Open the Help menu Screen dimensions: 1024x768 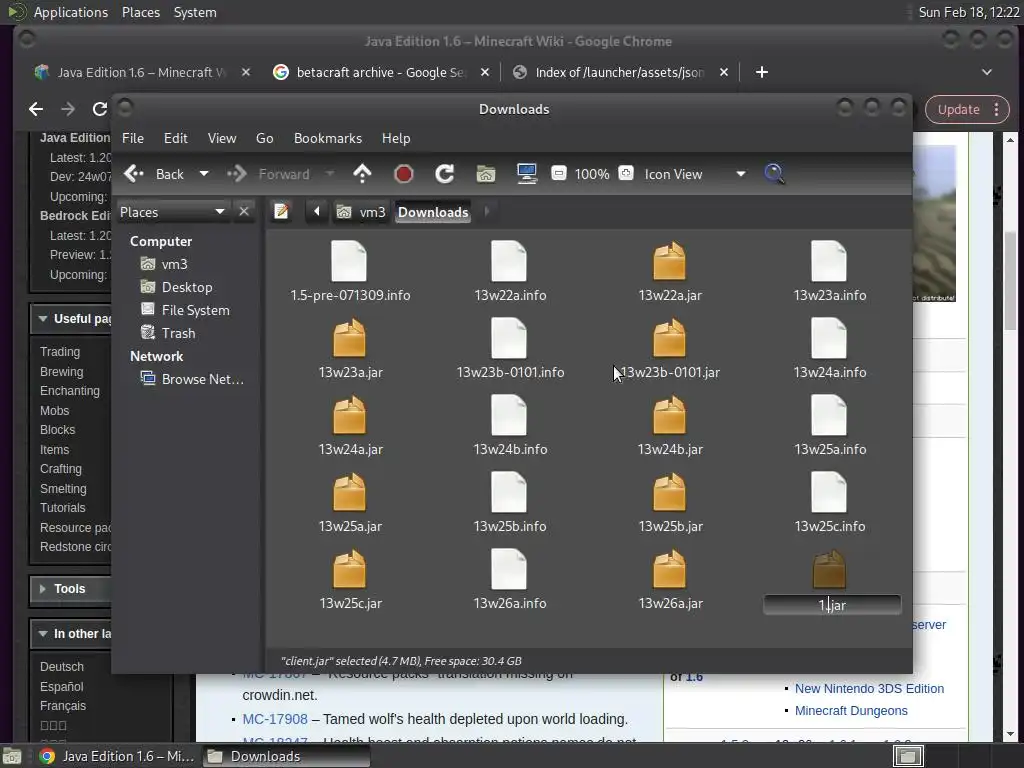click(x=396, y=138)
